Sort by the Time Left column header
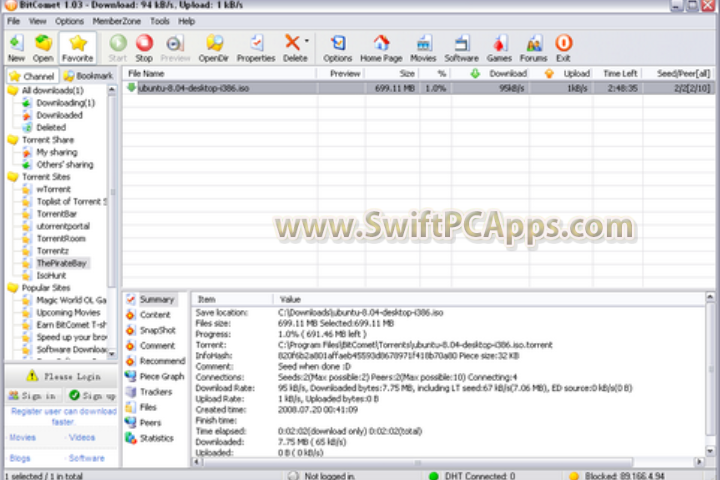The width and height of the screenshot is (720, 480). [620, 73]
